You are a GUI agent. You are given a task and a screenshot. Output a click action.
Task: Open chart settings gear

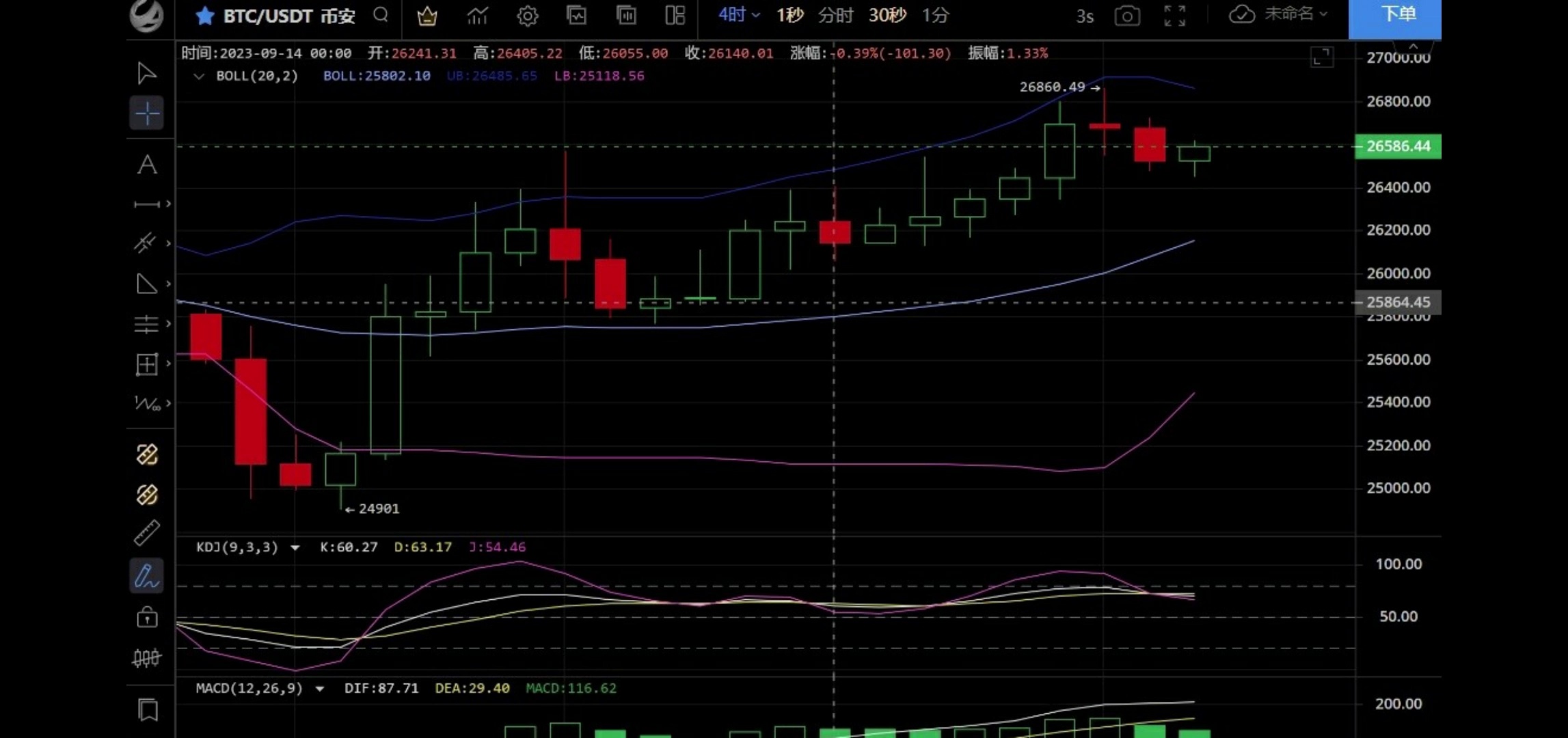(x=527, y=16)
